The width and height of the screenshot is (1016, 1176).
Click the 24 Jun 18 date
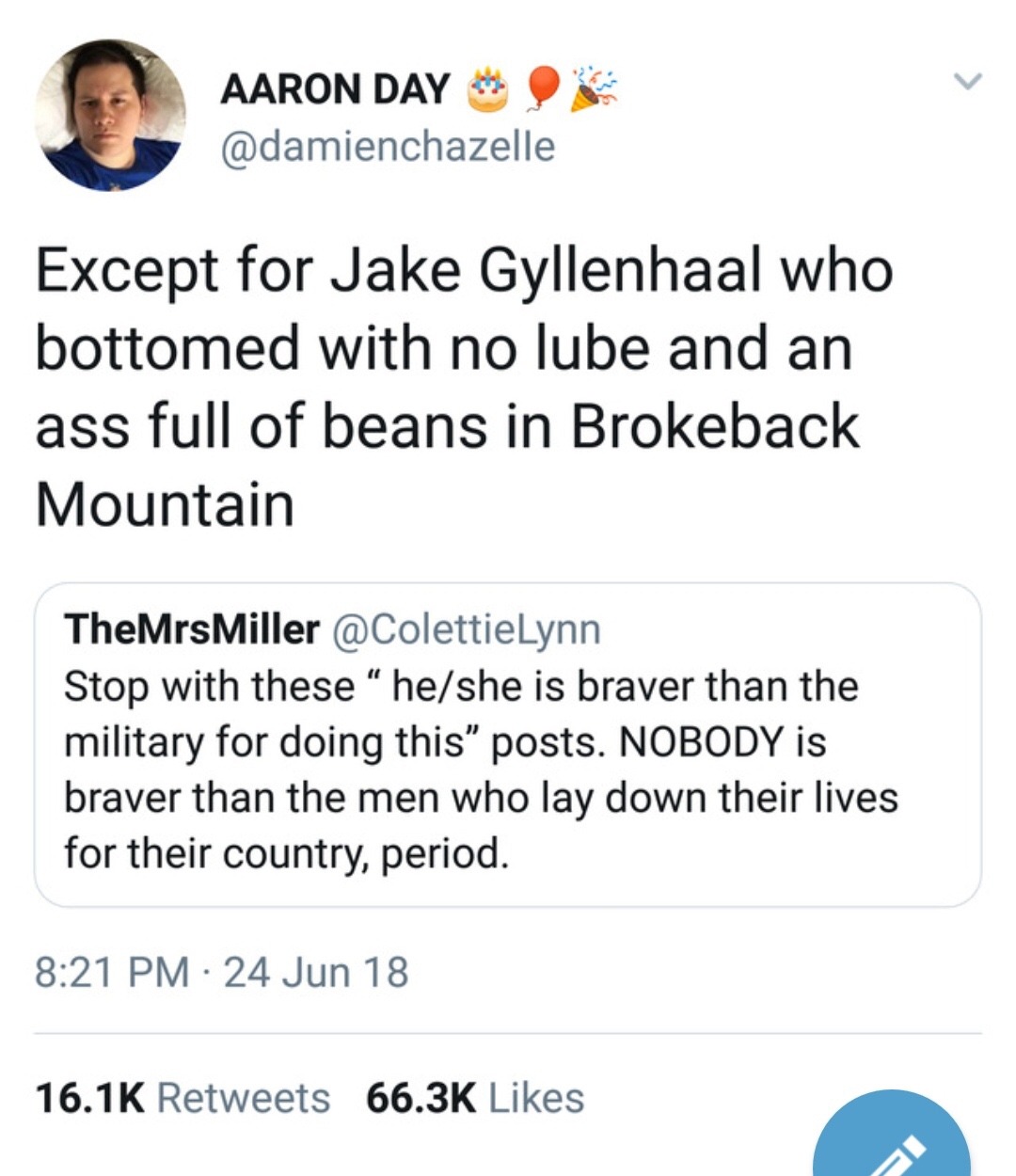click(x=316, y=972)
